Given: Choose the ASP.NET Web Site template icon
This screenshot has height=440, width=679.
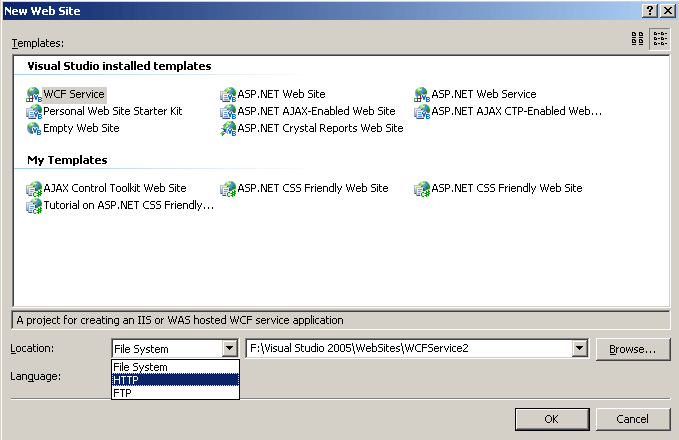Looking at the screenshot, I should pos(229,95).
